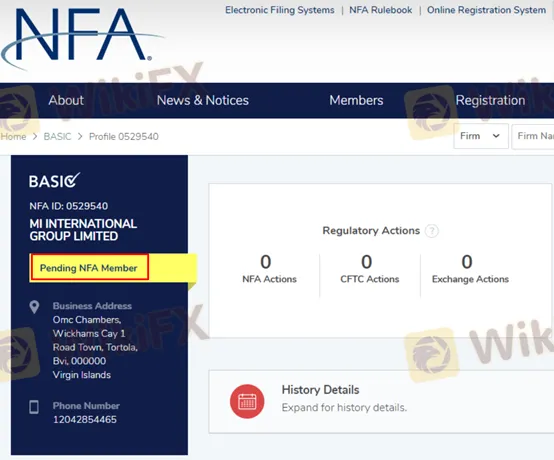
Task: Open the Members menu
Action: pos(356,100)
